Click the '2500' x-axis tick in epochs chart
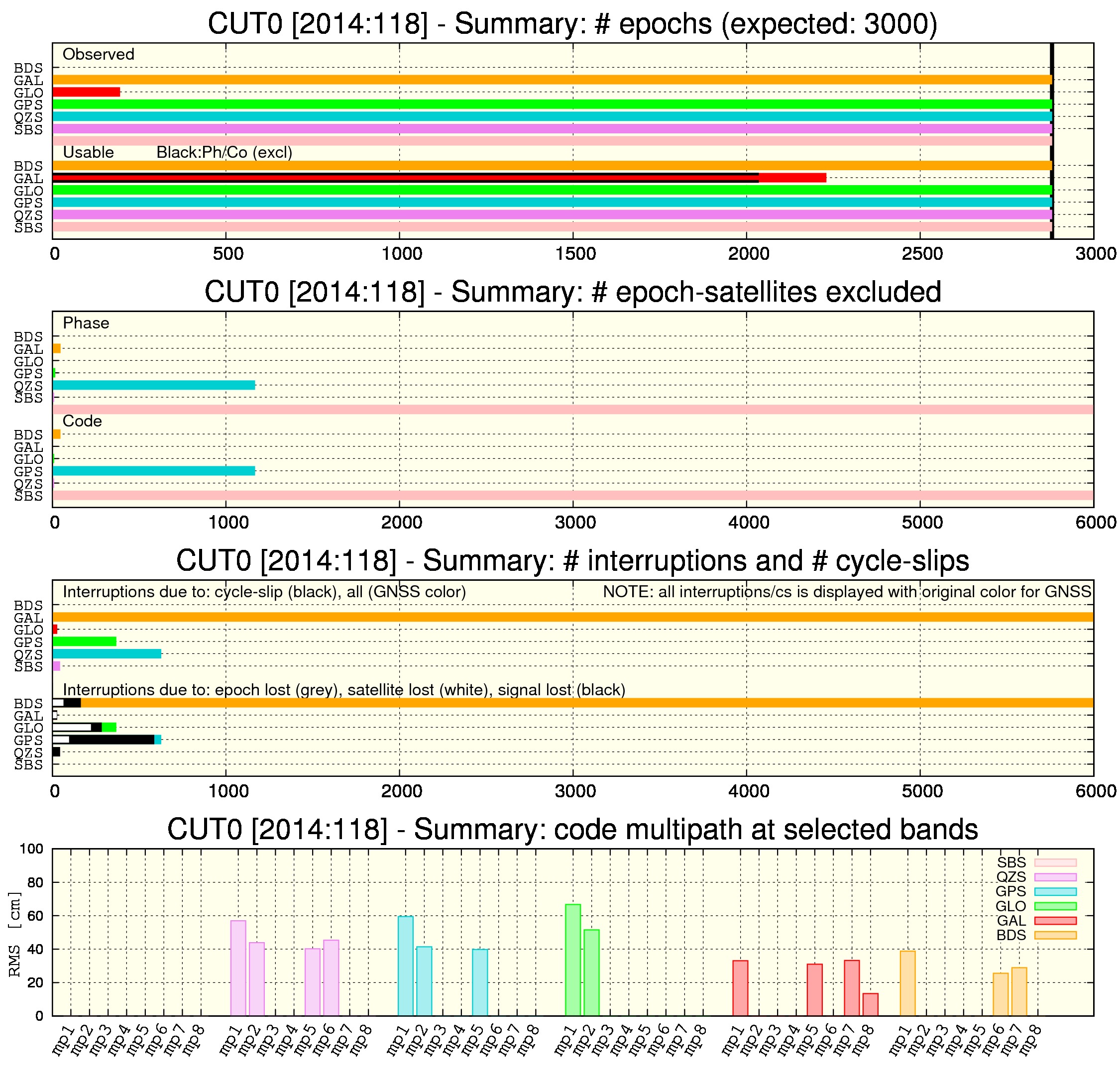The width and height of the screenshot is (1120, 1074). click(922, 254)
